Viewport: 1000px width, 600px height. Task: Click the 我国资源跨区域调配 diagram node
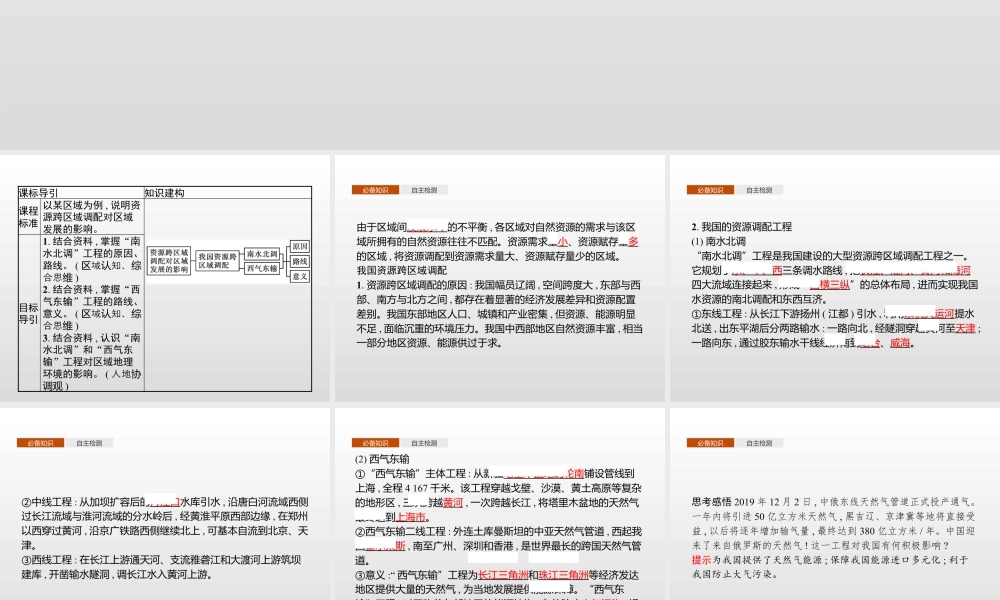pos(217,261)
